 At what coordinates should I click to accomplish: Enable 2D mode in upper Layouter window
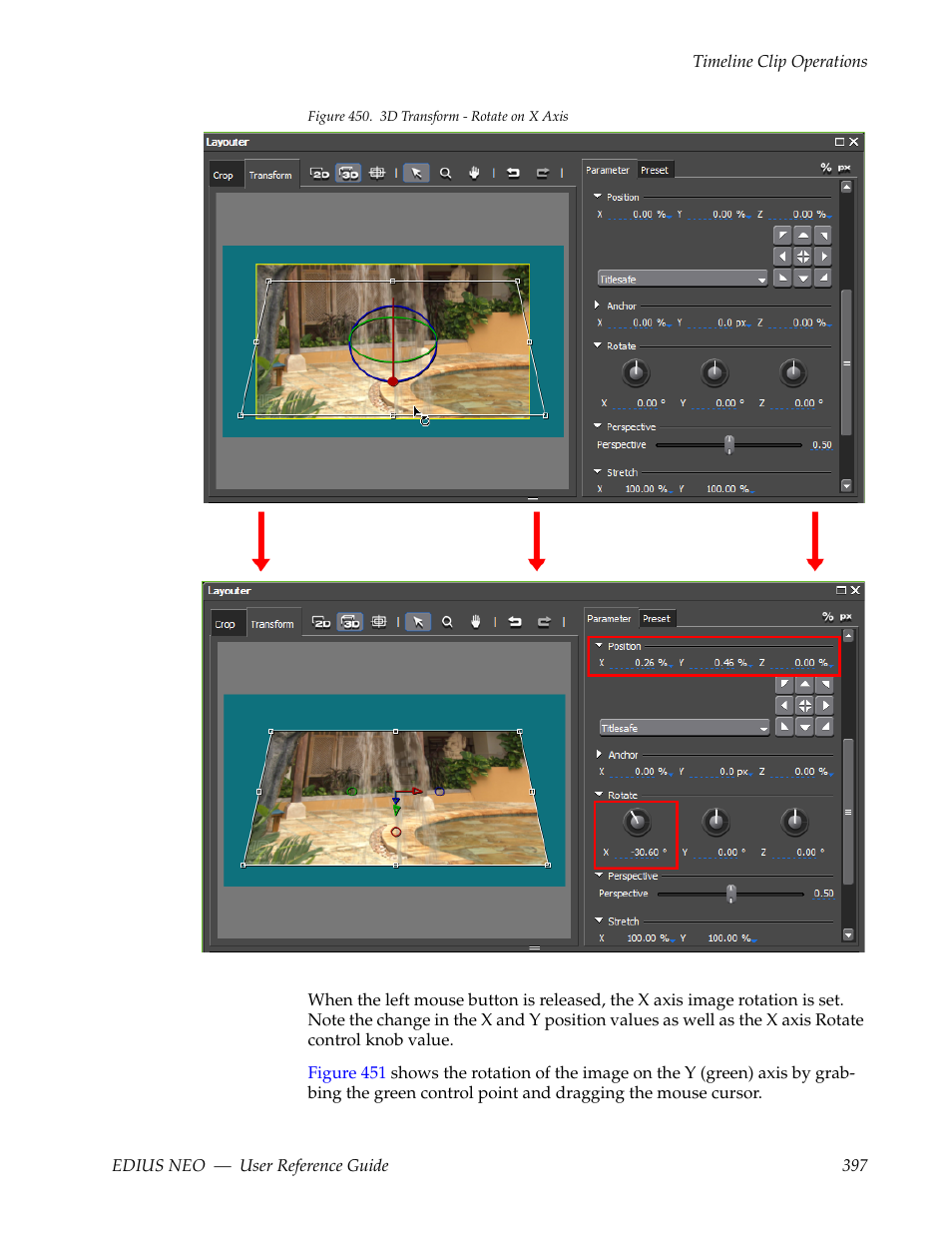[x=319, y=173]
